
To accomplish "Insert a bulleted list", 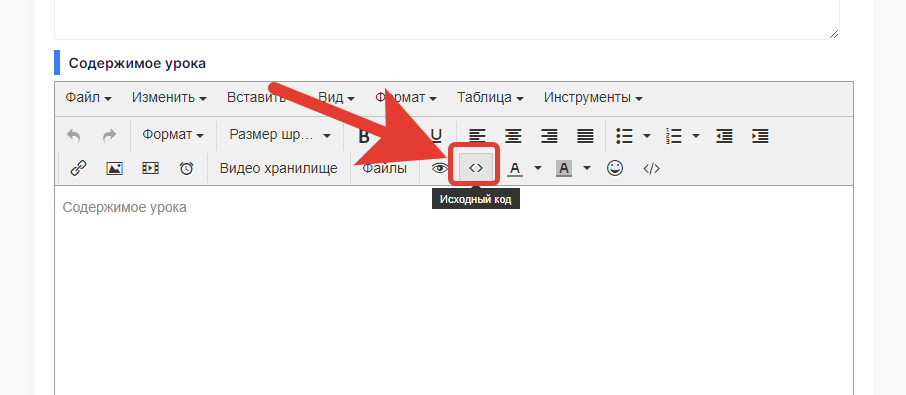I will point(625,136).
